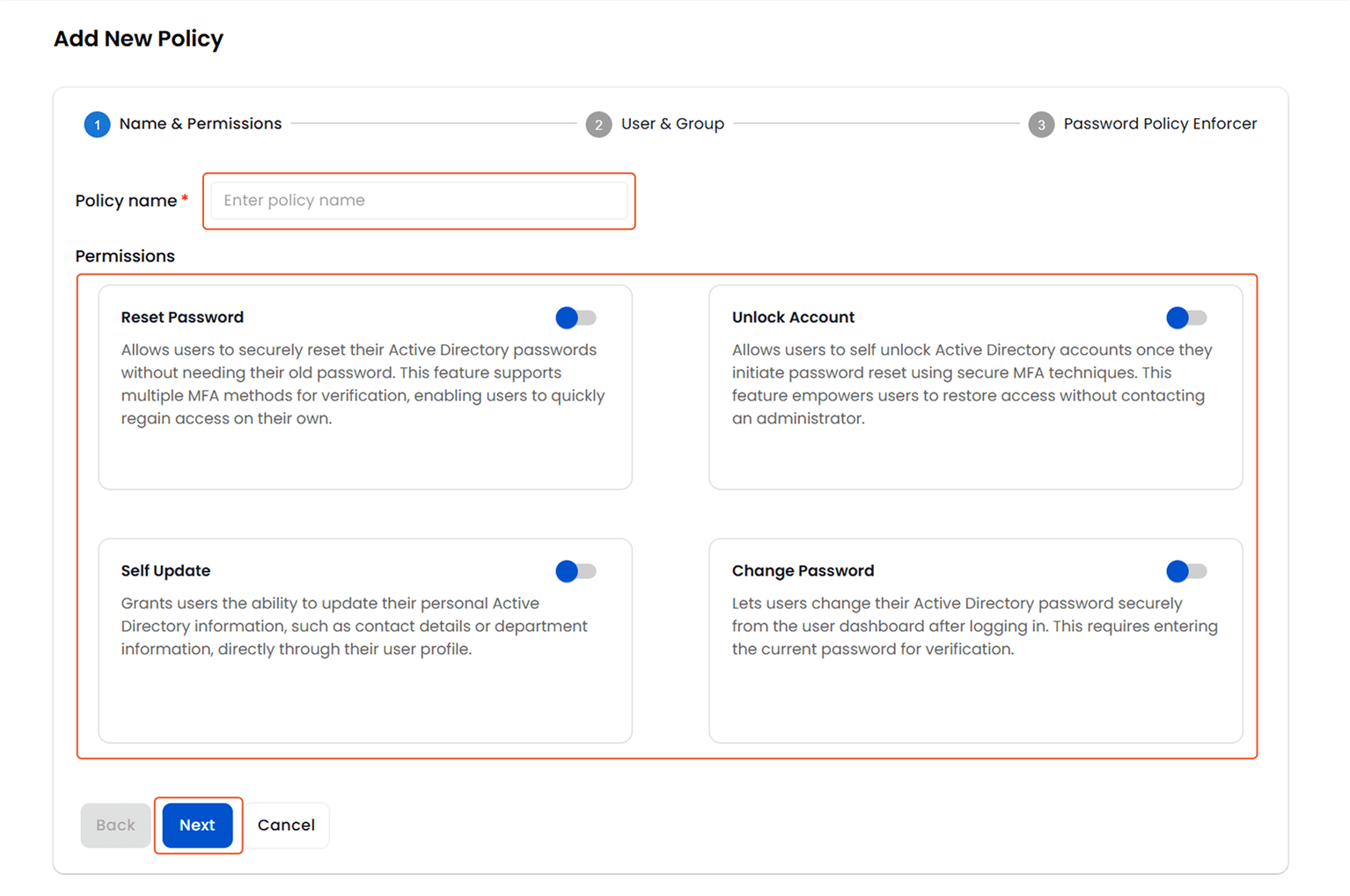Click the step 1 circle icon
Viewport: 1350px width, 896px height.
(97, 124)
